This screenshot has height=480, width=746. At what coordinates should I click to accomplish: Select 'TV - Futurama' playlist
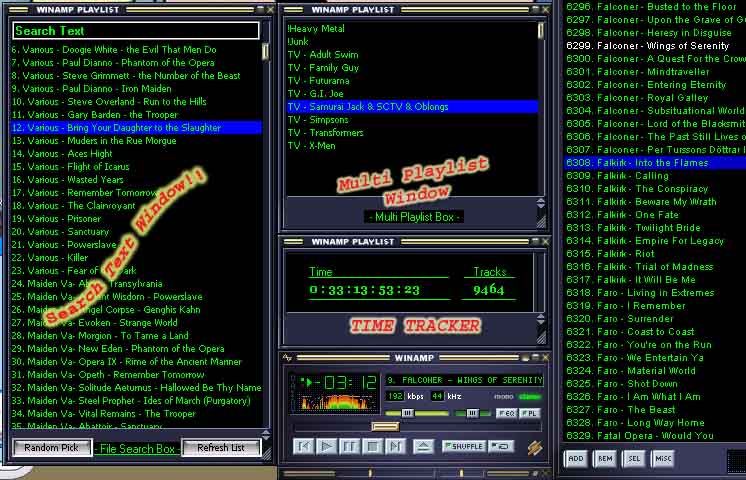[412, 81]
